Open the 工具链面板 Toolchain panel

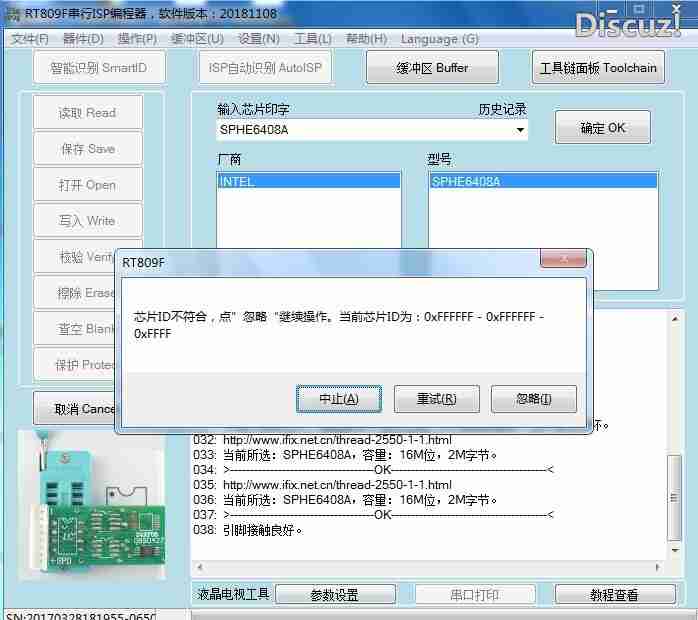598,67
